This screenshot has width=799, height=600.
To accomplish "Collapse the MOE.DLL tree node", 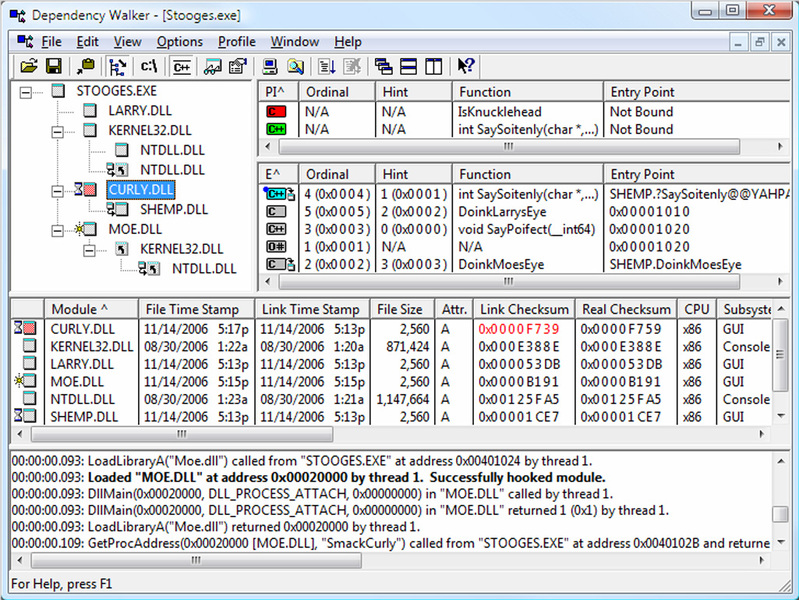I will pyautogui.click(x=58, y=231).
